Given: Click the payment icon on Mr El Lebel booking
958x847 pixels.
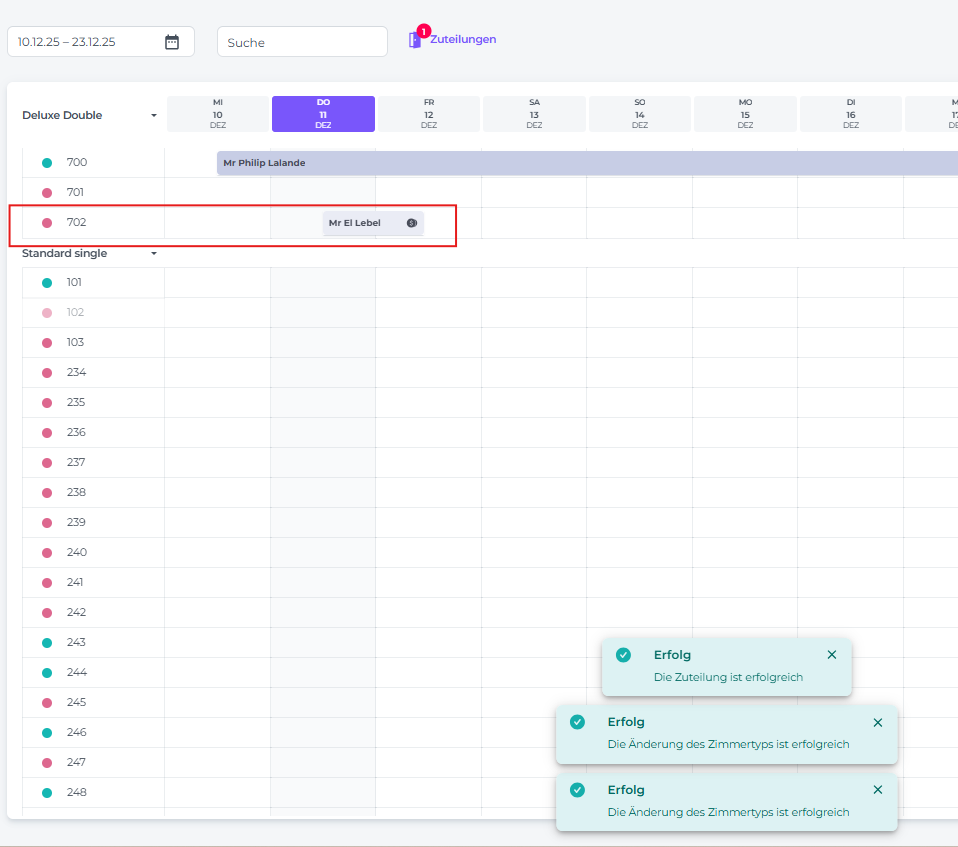Looking at the screenshot, I should (412, 223).
